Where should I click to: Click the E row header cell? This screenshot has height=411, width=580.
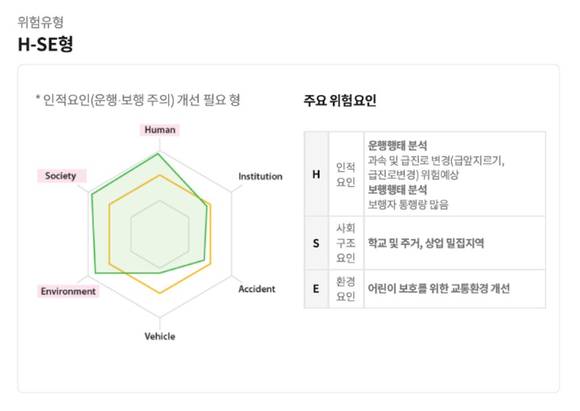[x=316, y=289]
